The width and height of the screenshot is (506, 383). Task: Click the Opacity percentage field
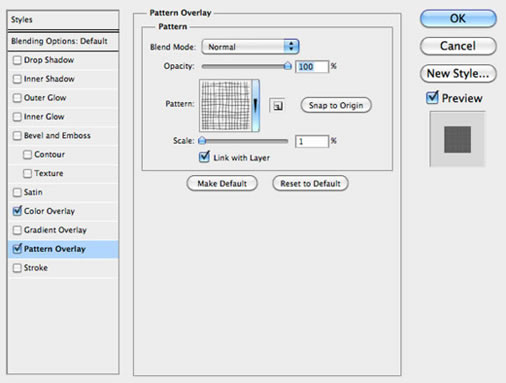[x=312, y=67]
